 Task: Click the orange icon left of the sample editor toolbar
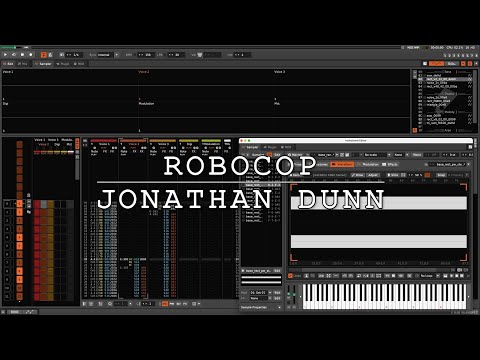coord(290,276)
